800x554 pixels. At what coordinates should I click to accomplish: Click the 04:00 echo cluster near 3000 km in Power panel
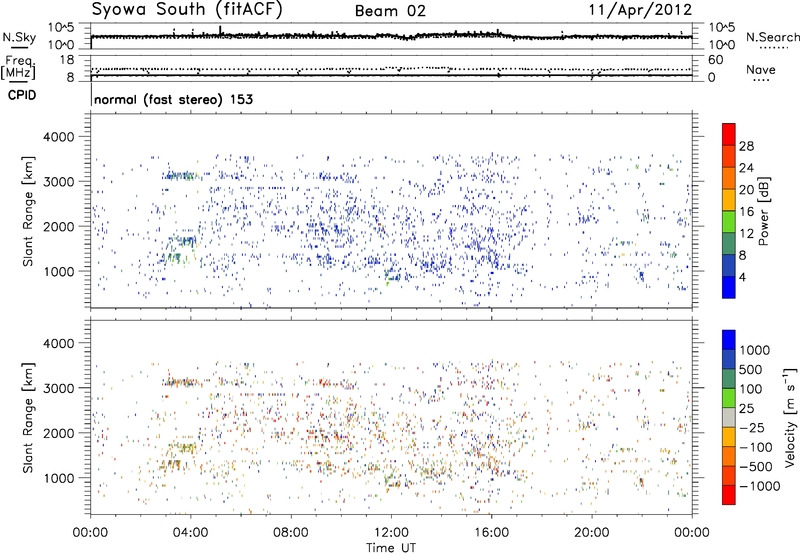(x=179, y=176)
